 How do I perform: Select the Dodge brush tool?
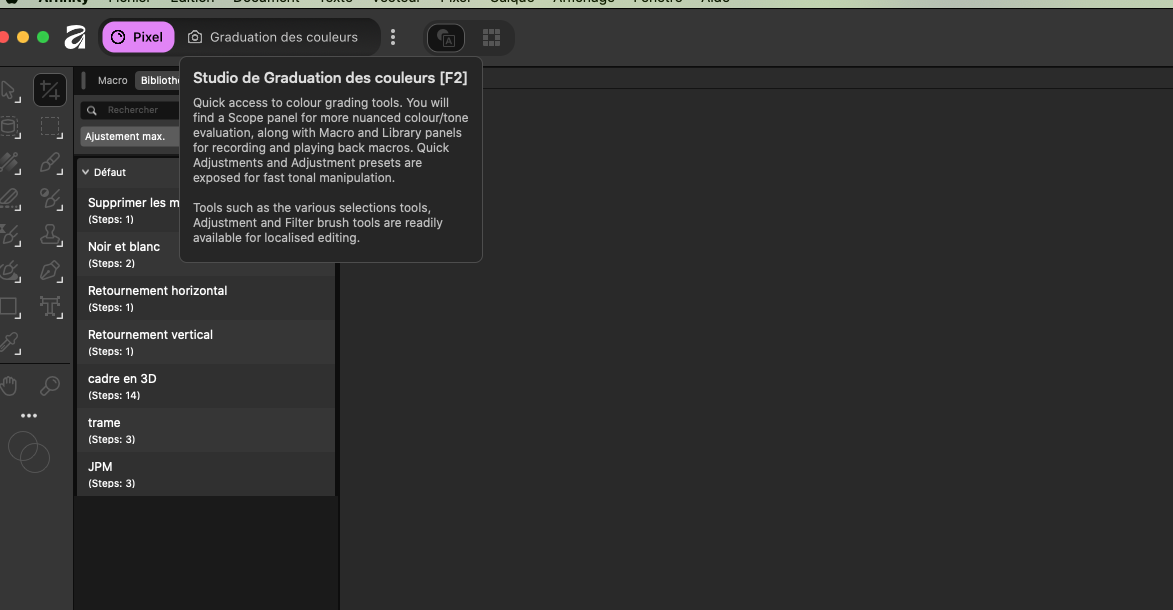tap(50, 198)
